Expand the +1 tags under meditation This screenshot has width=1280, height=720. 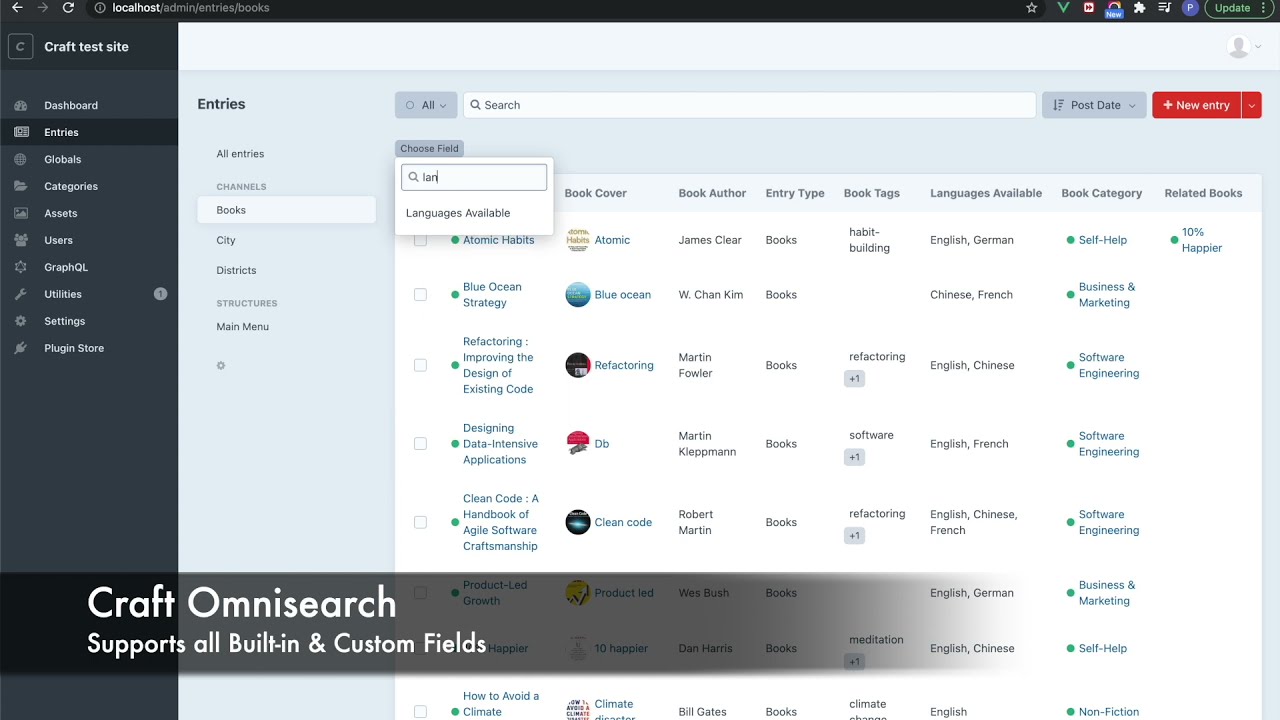854,662
